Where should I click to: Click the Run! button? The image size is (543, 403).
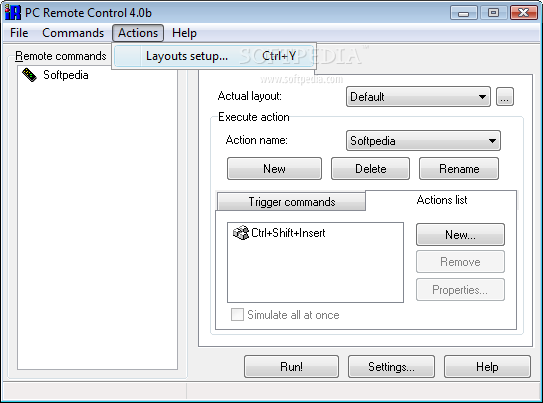291,366
